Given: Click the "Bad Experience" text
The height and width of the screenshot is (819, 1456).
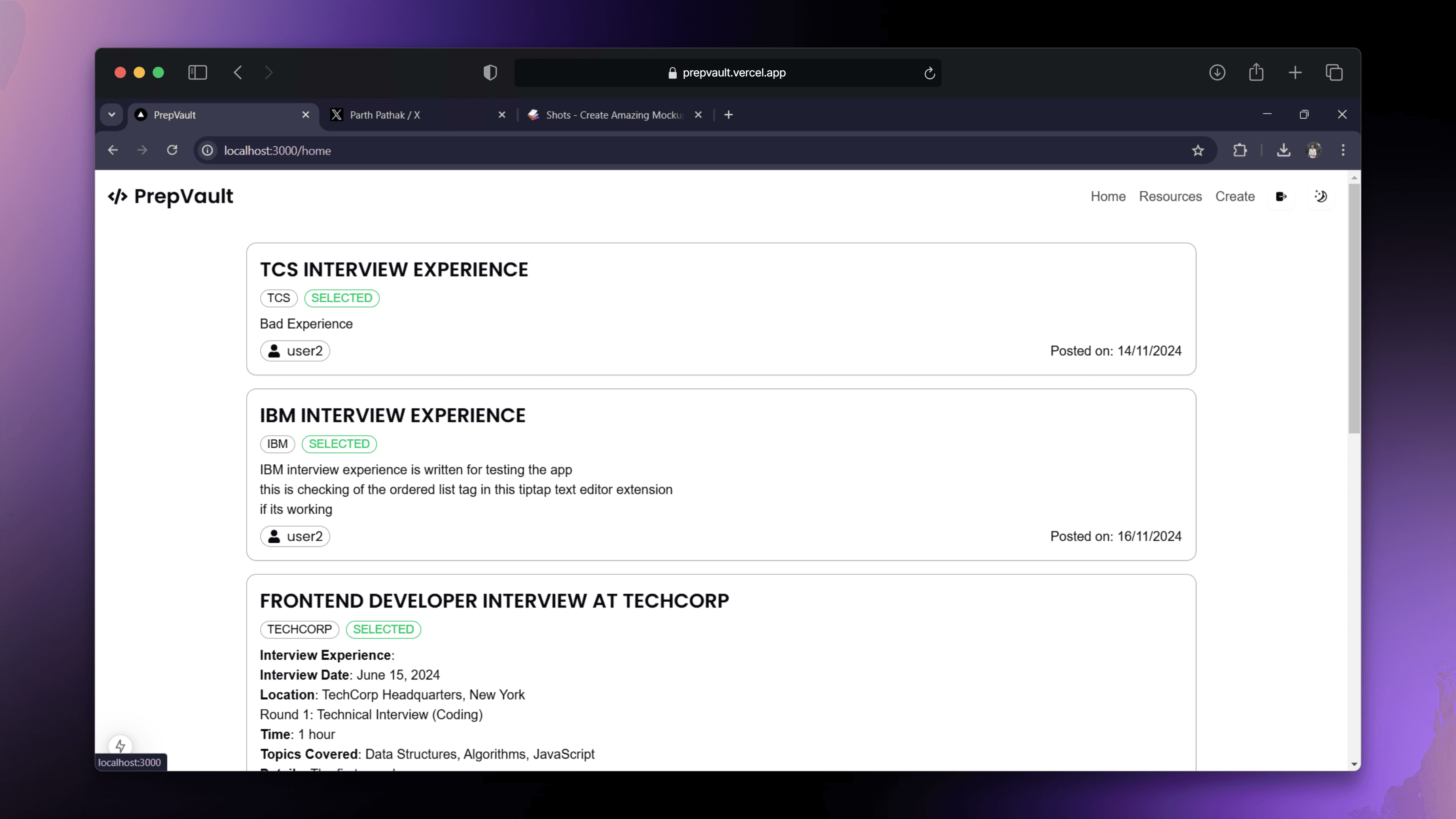Looking at the screenshot, I should coord(306,324).
